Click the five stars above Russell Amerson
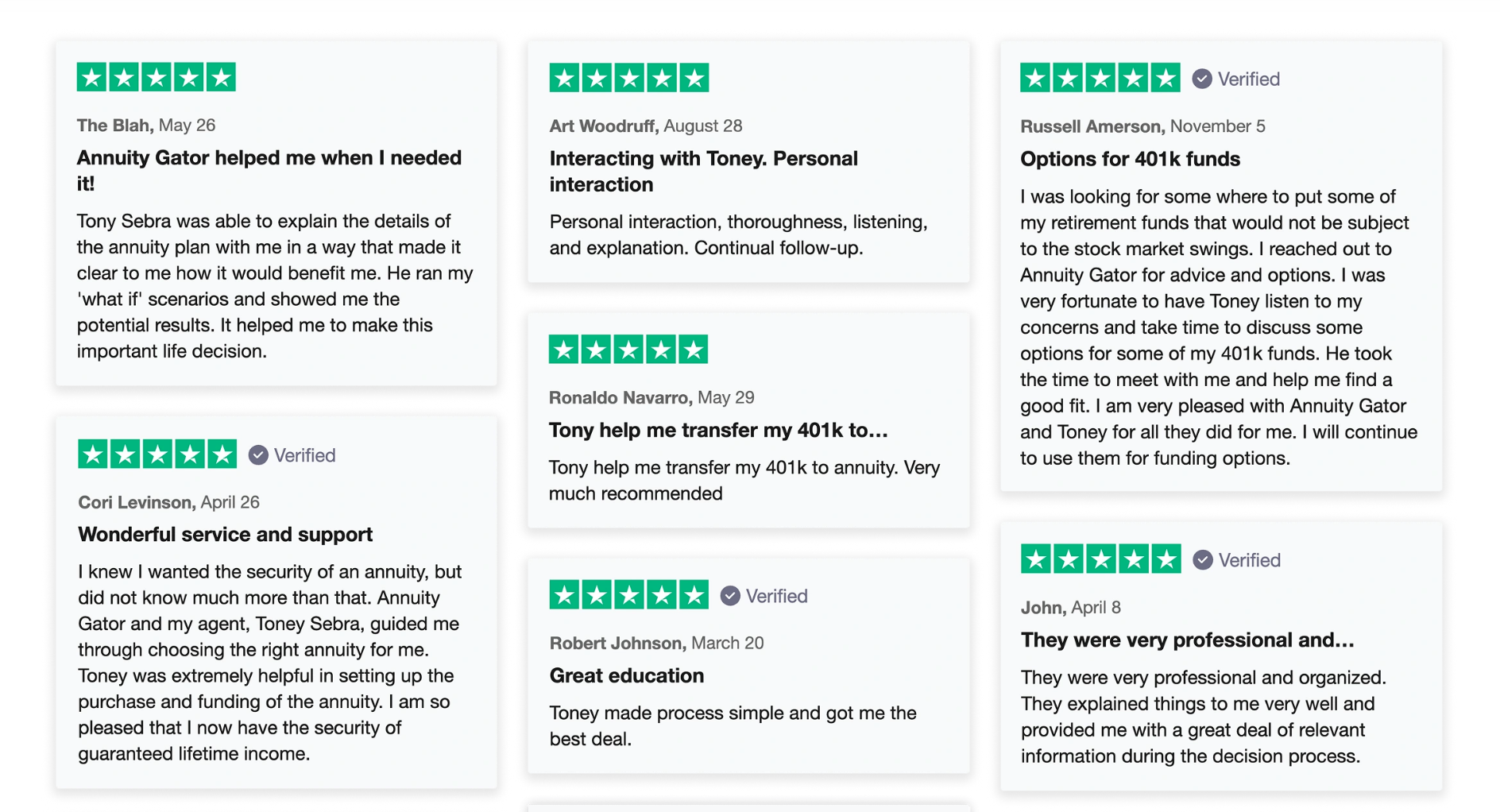This screenshot has height=812, width=1500. (x=1100, y=78)
